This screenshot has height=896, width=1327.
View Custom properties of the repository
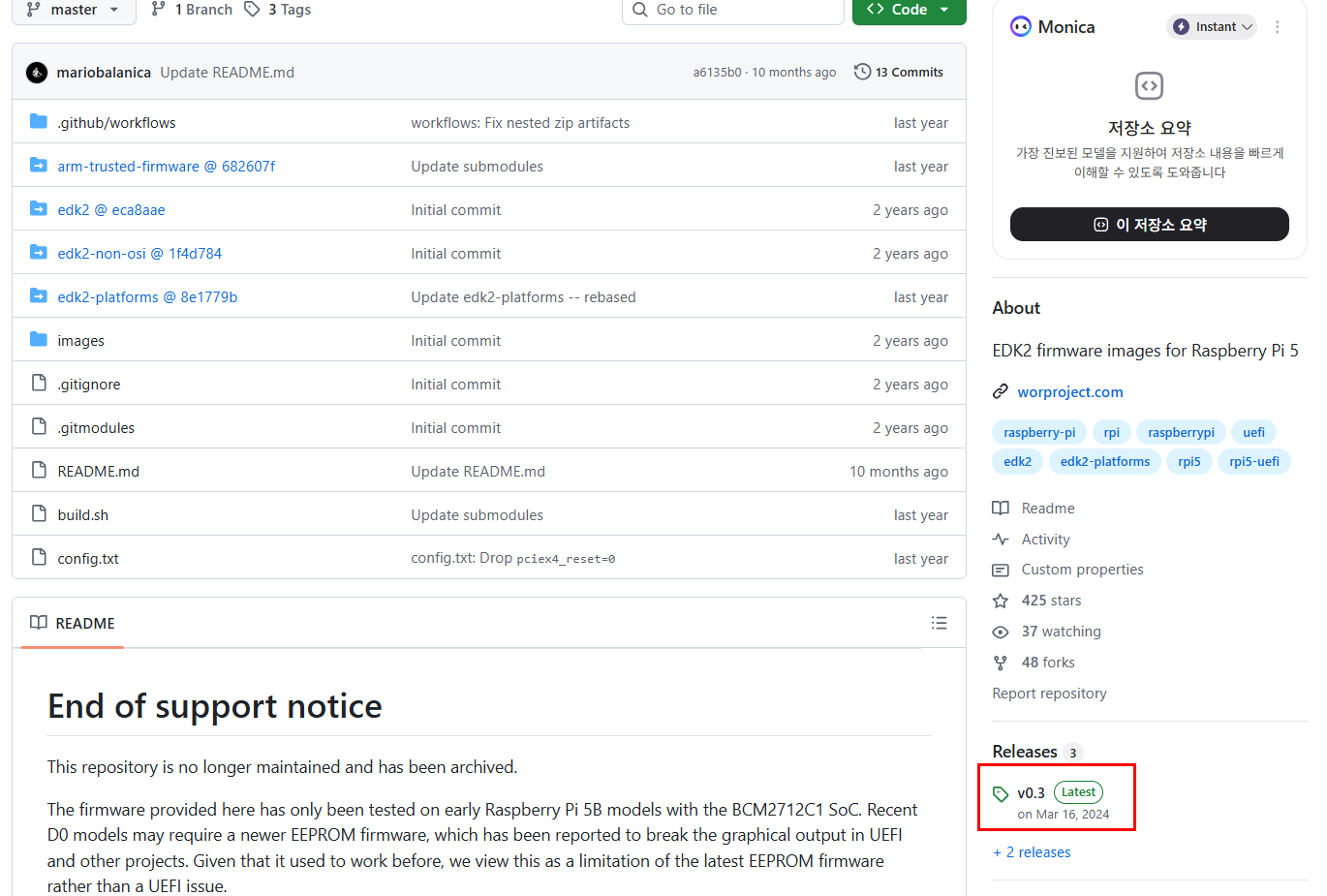[1068, 570]
